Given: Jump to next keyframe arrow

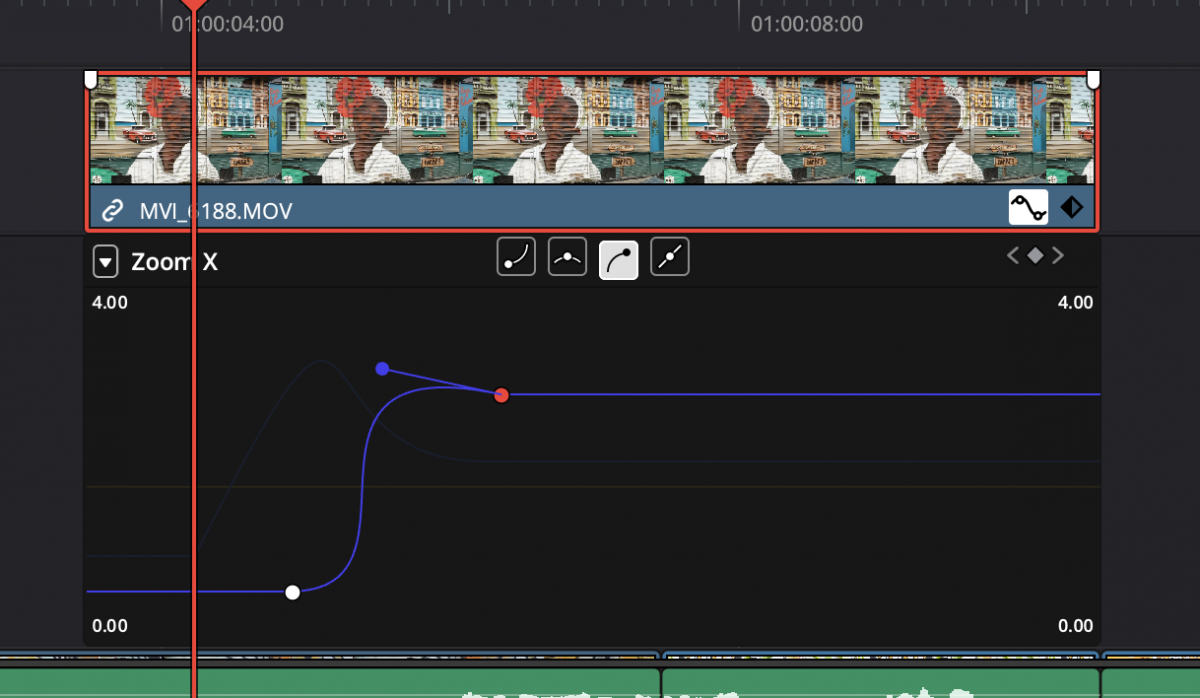Looking at the screenshot, I should coord(1058,256).
